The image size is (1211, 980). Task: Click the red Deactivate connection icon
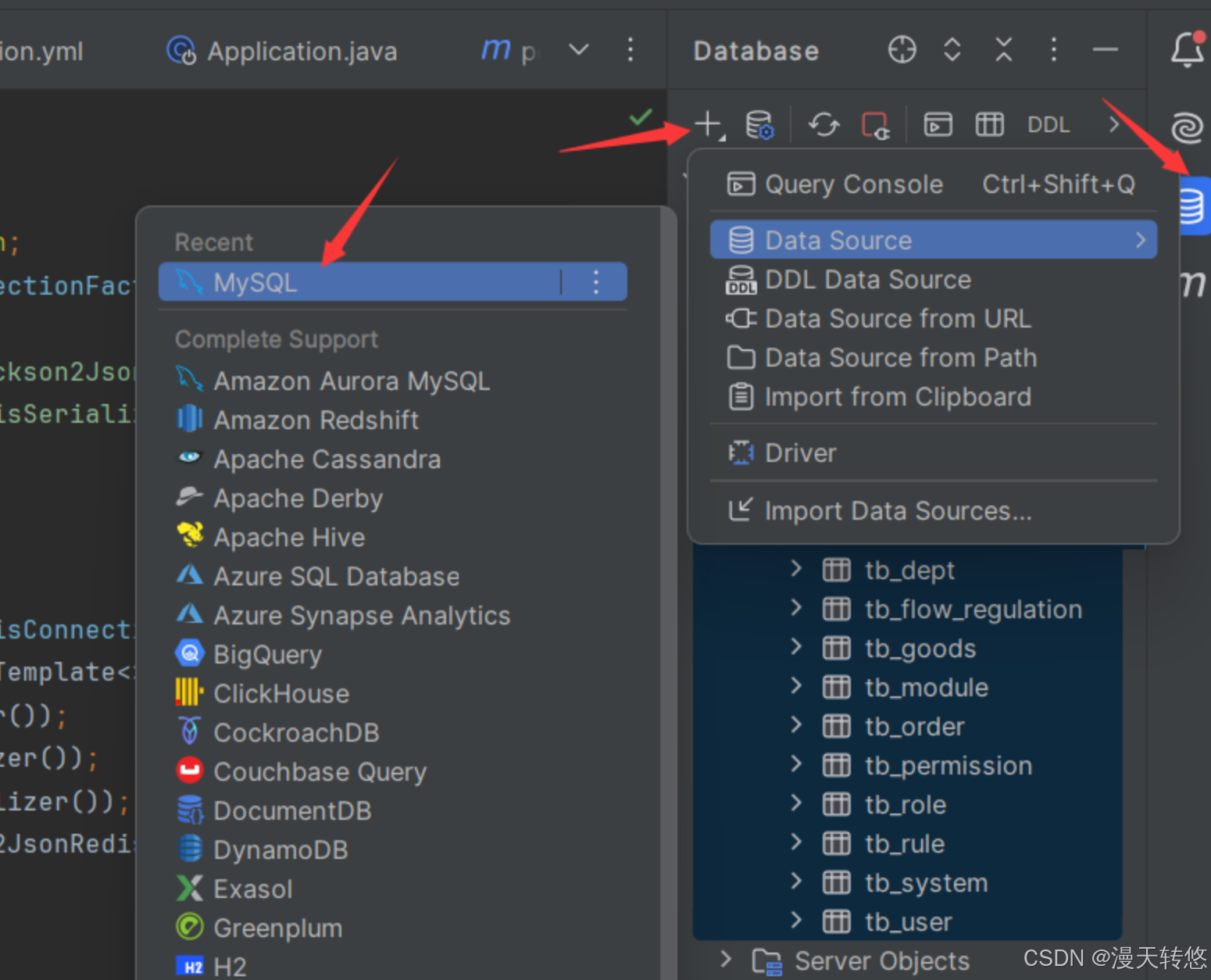pyautogui.click(x=875, y=124)
